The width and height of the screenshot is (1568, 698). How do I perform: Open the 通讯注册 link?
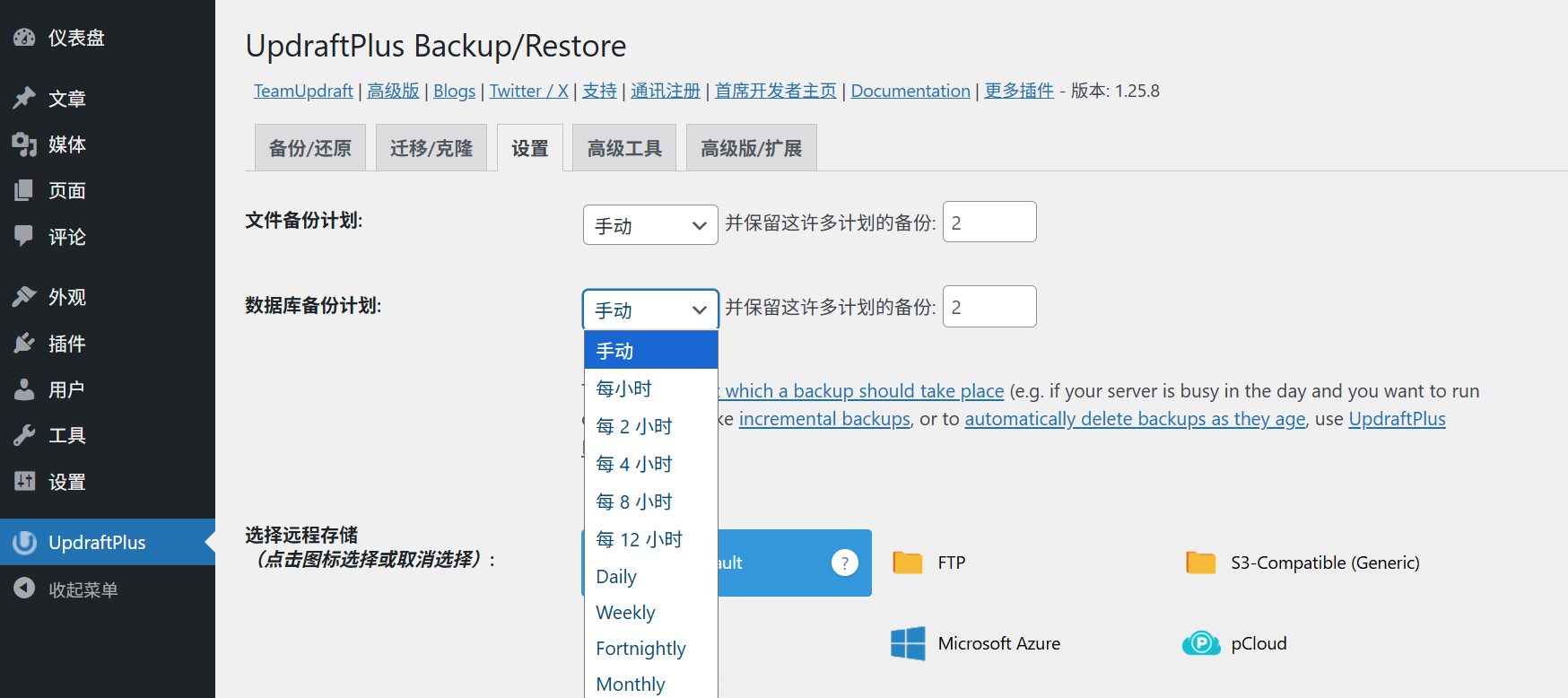click(x=666, y=91)
